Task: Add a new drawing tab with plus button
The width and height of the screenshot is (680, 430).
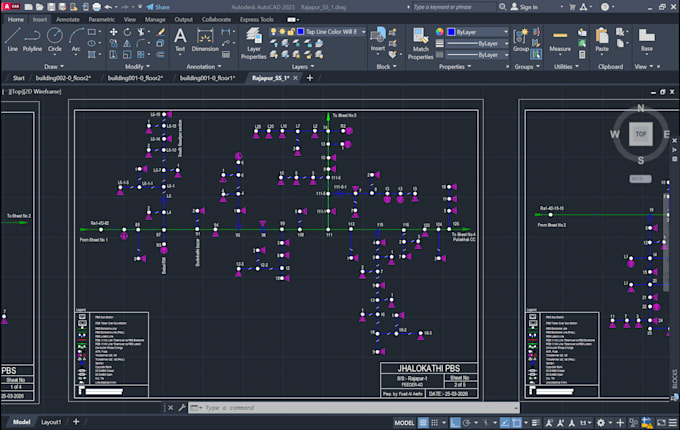Action: point(310,78)
